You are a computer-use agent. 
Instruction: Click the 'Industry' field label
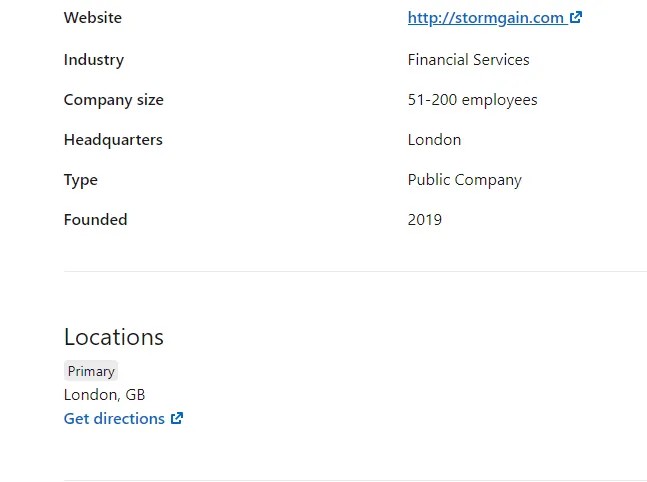click(x=94, y=60)
